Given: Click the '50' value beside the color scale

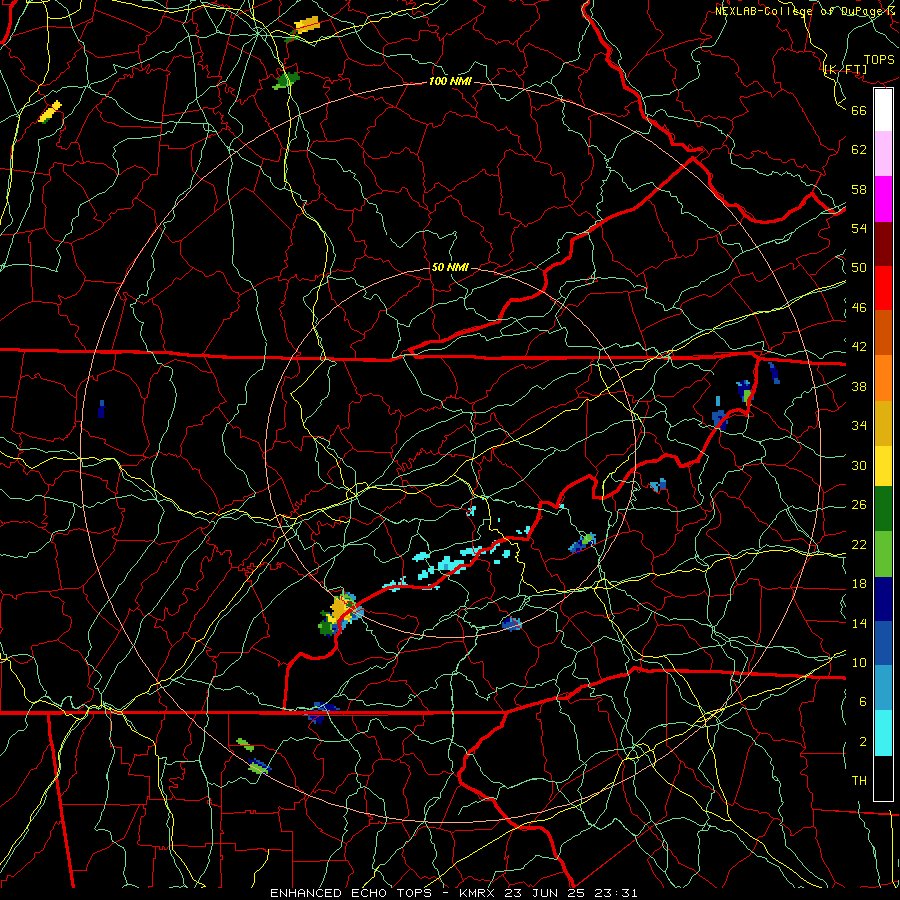Looking at the screenshot, I should click(859, 268).
